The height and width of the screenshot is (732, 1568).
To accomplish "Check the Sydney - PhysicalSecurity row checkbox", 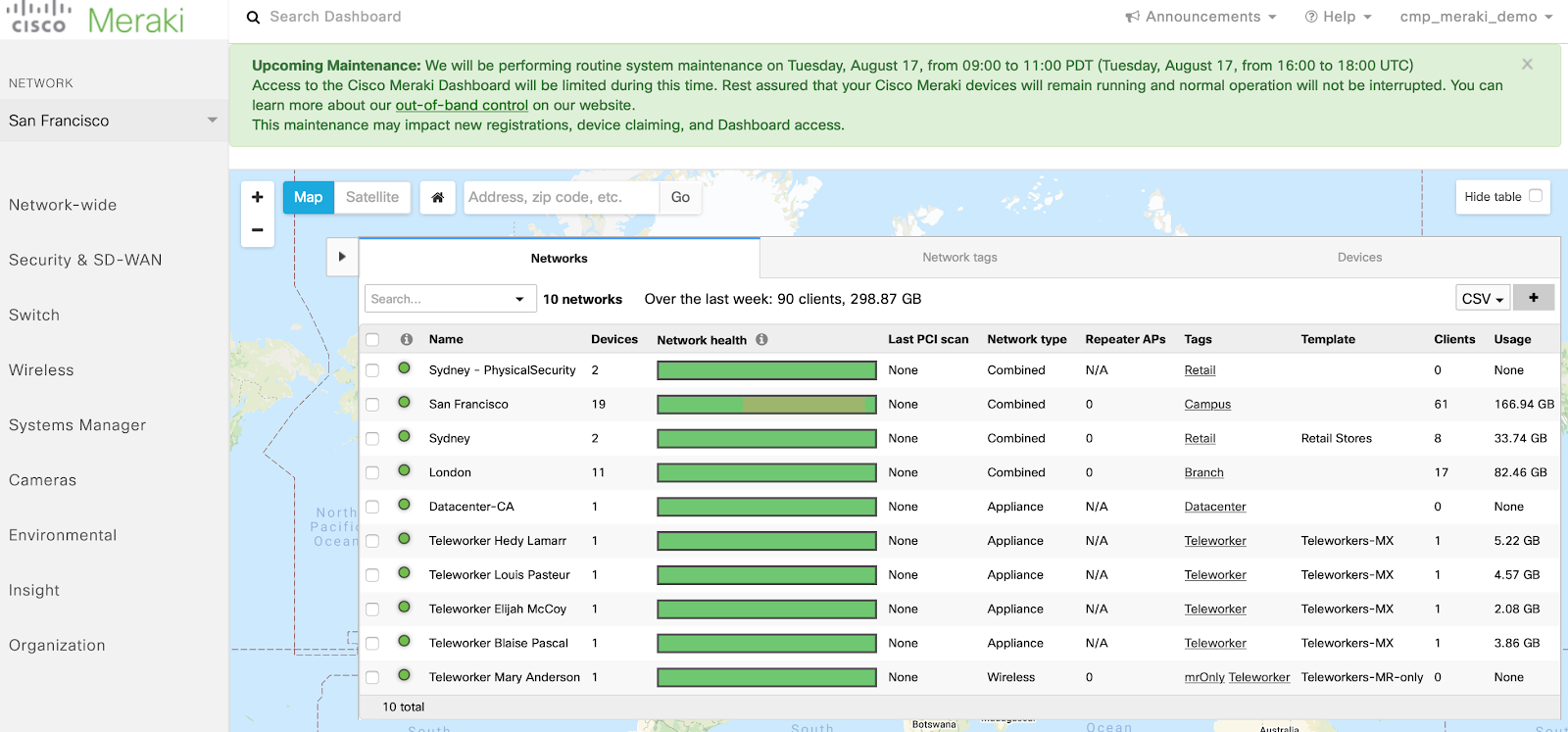I will pos(372,370).
